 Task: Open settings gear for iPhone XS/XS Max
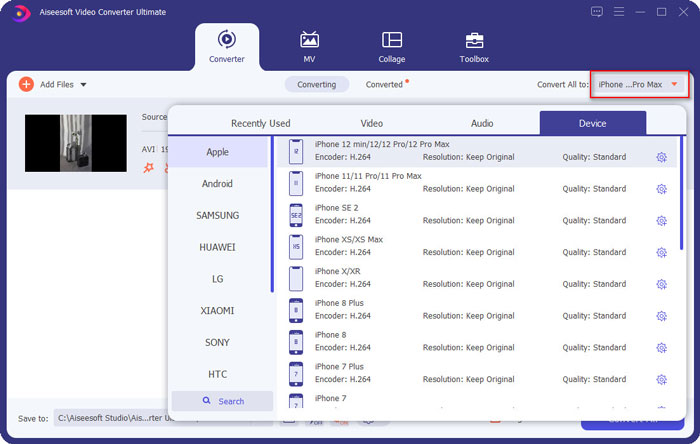662,252
